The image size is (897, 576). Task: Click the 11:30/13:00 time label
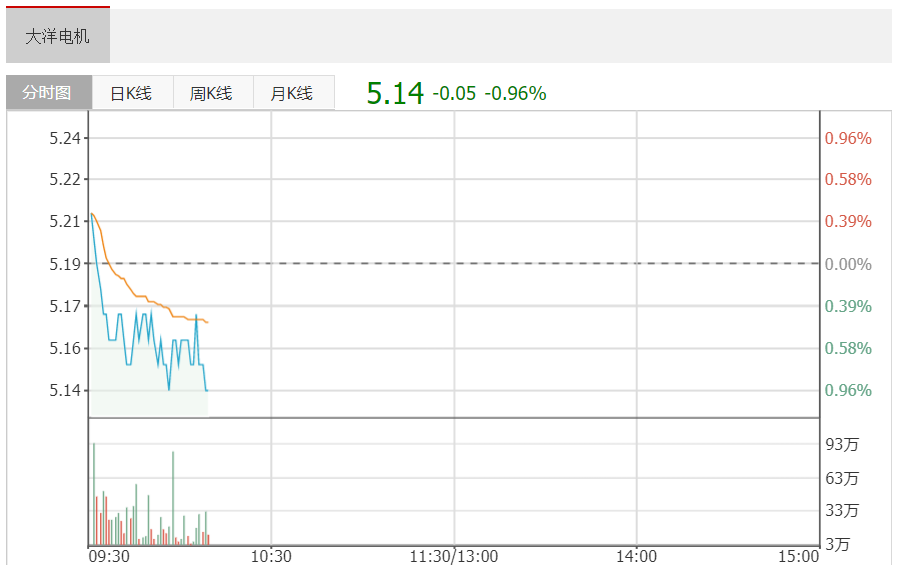[x=454, y=556]
